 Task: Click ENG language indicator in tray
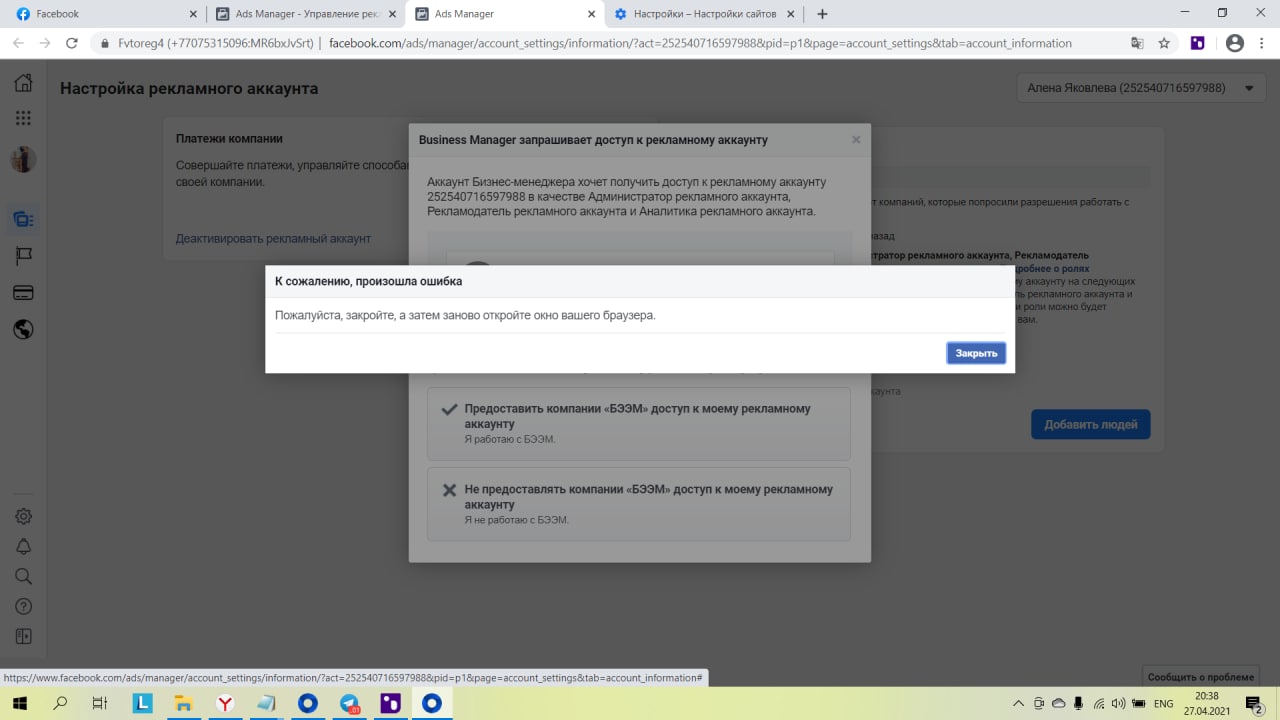(x=1163, y=703)
